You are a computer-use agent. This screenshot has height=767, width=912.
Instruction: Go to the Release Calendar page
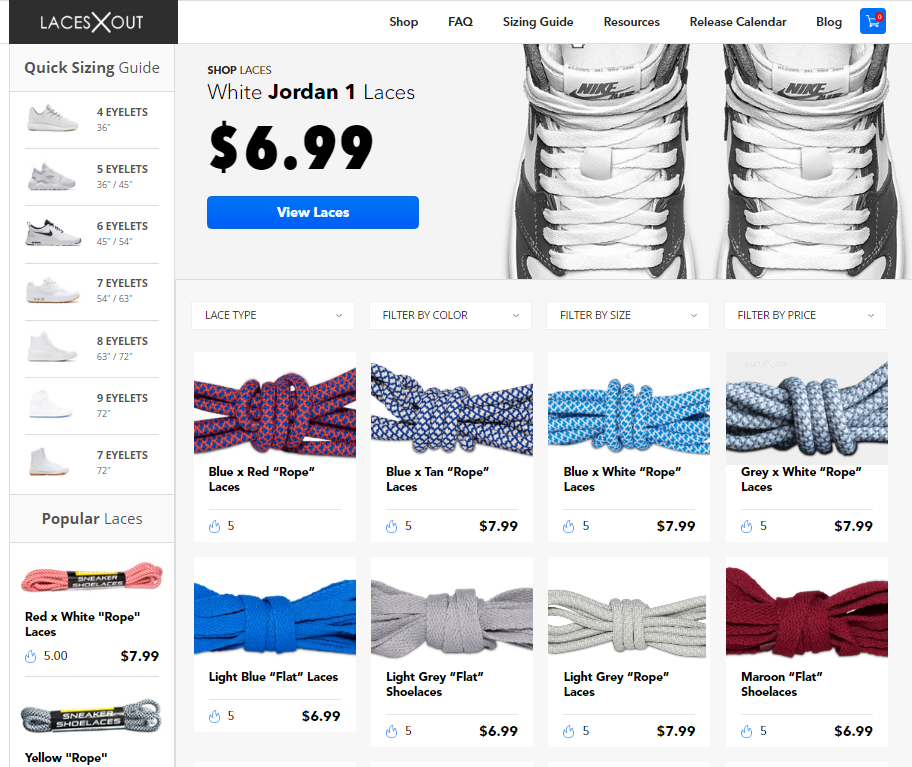[738, 22]
